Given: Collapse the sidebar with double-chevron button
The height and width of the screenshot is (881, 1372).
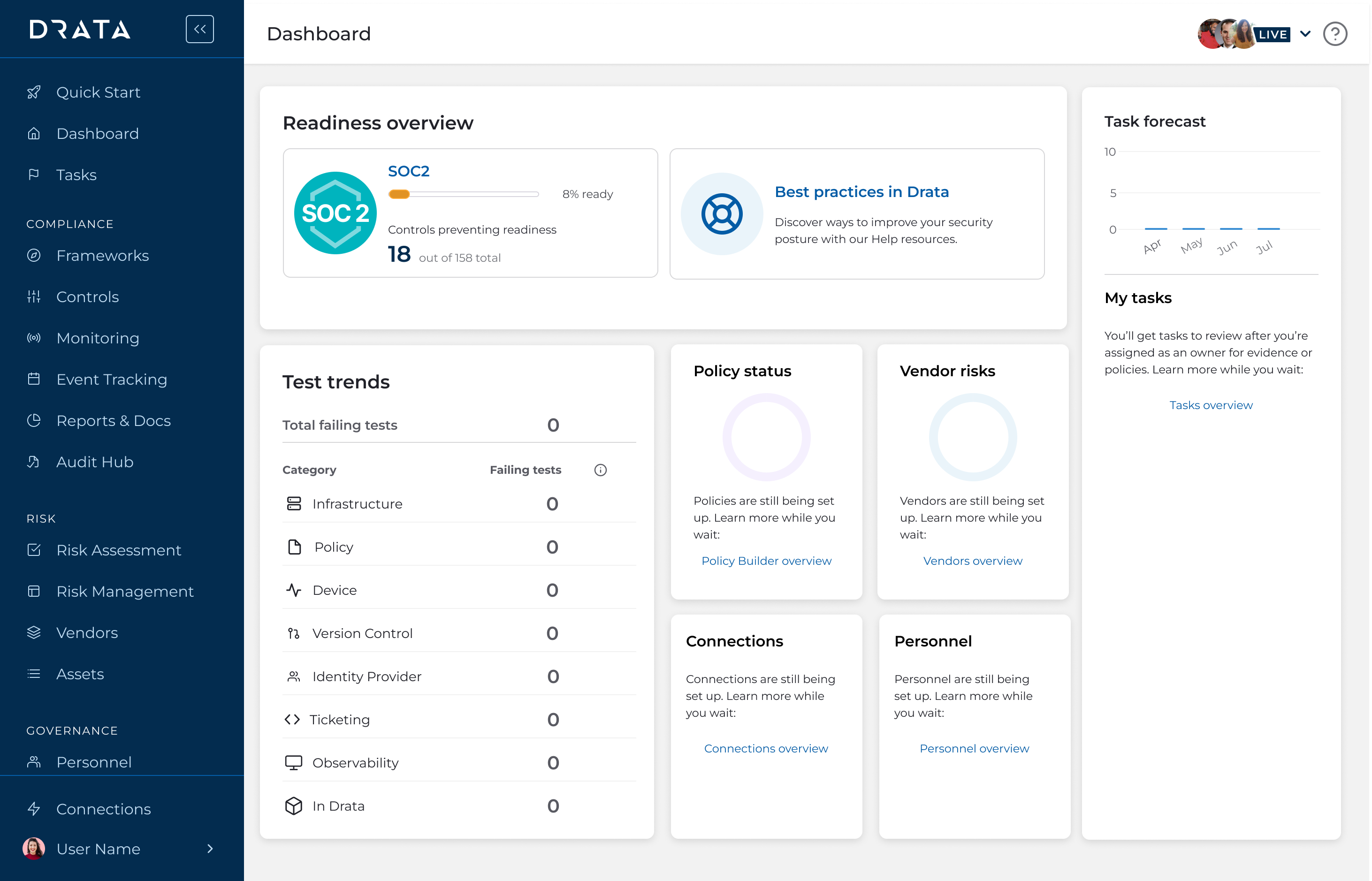Looking at the screenshot, I should tap(200, 29).
